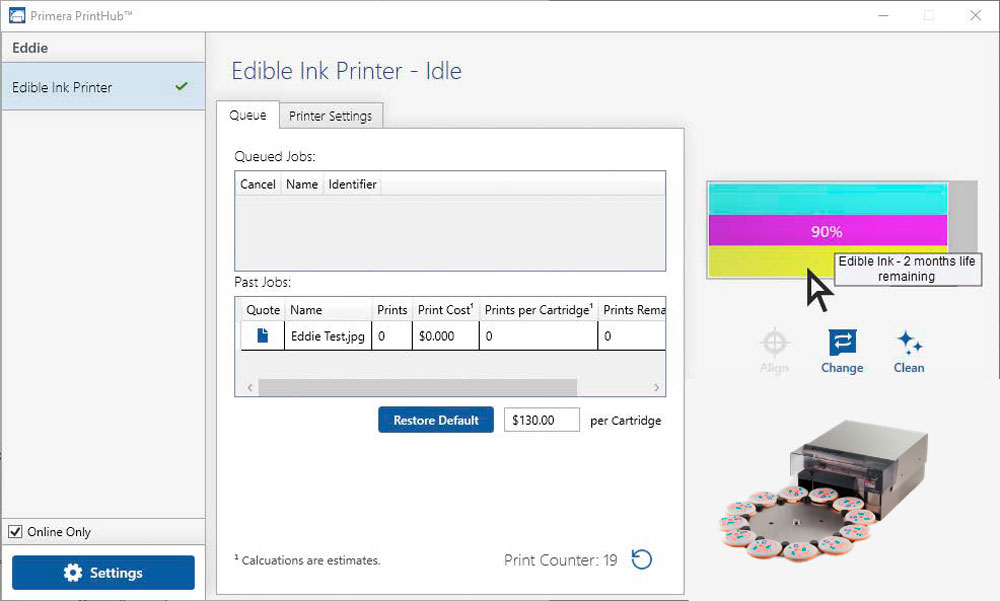Click the Prints per Cartridge column header
Screen dimensions: 1000x601
[x=538, y=309]
